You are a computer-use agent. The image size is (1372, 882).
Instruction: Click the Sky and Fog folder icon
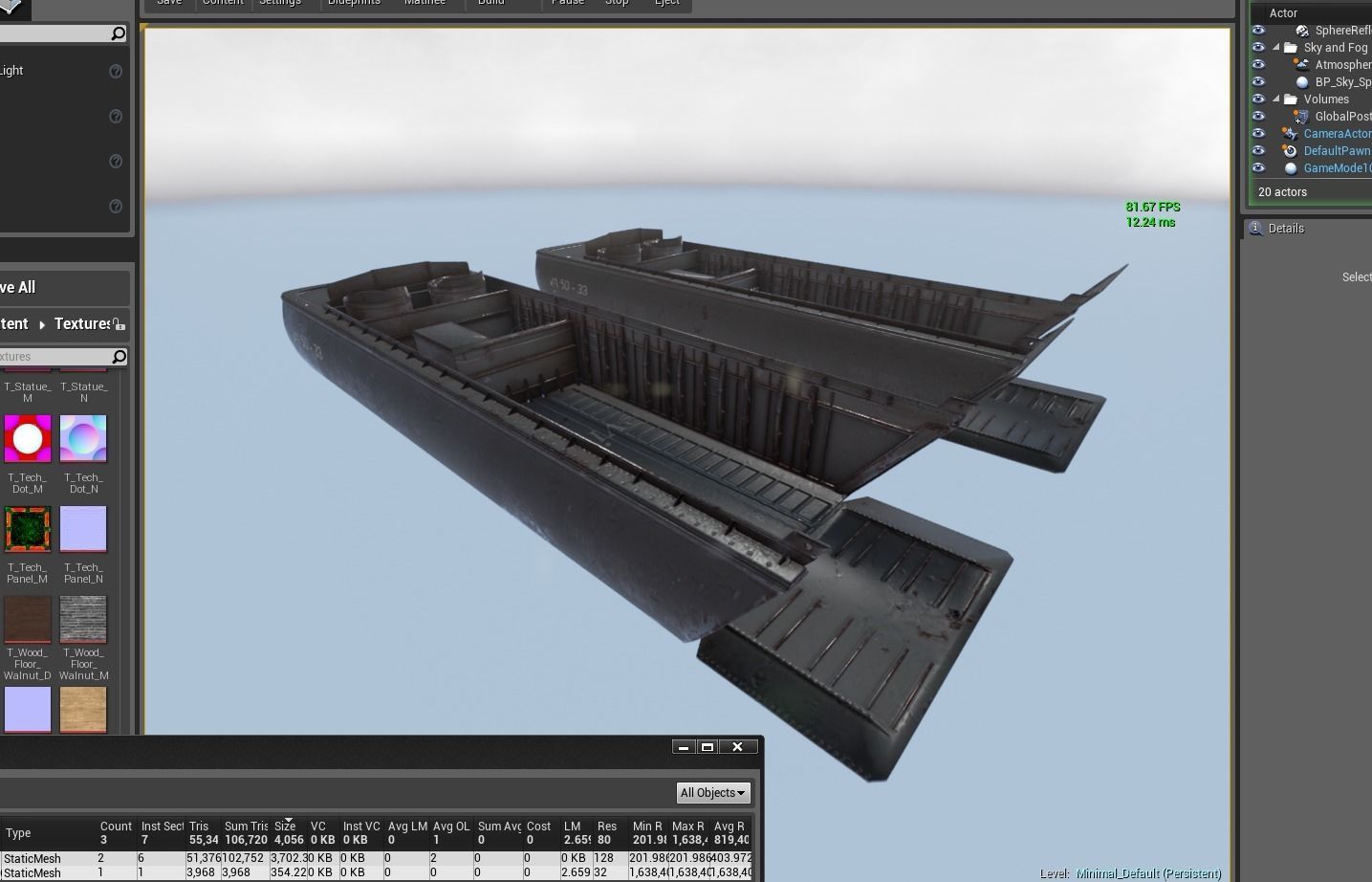(x=1291, y=48)
